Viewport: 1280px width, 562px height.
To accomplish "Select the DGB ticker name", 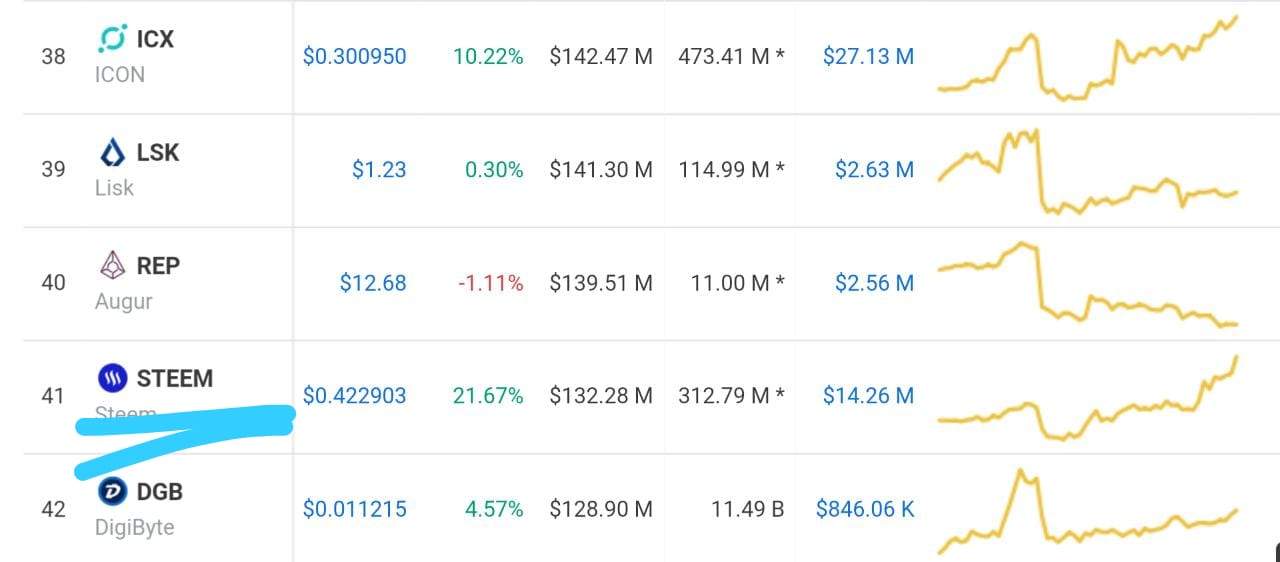I will tap(160, 491).
